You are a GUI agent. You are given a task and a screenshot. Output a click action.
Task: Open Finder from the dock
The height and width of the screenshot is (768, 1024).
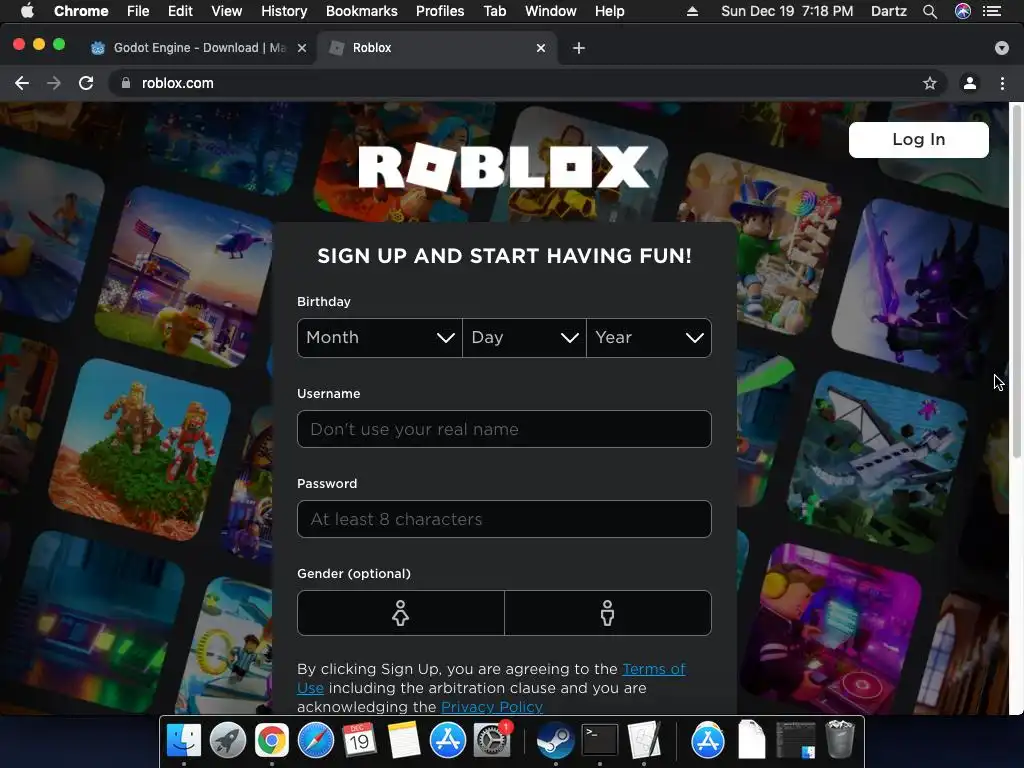point(184,741)
